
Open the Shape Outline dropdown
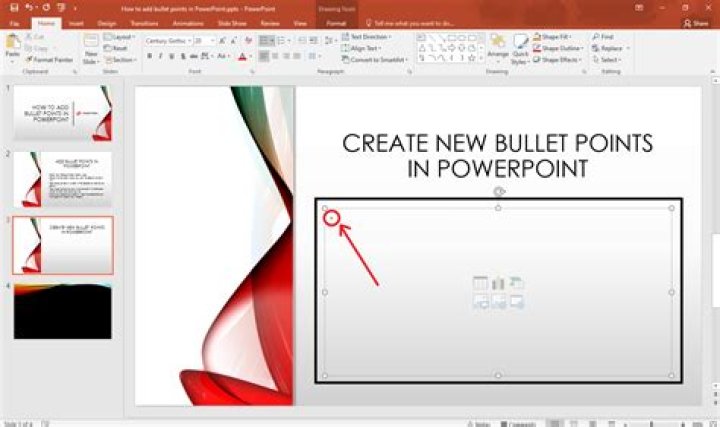coord(558,48)
